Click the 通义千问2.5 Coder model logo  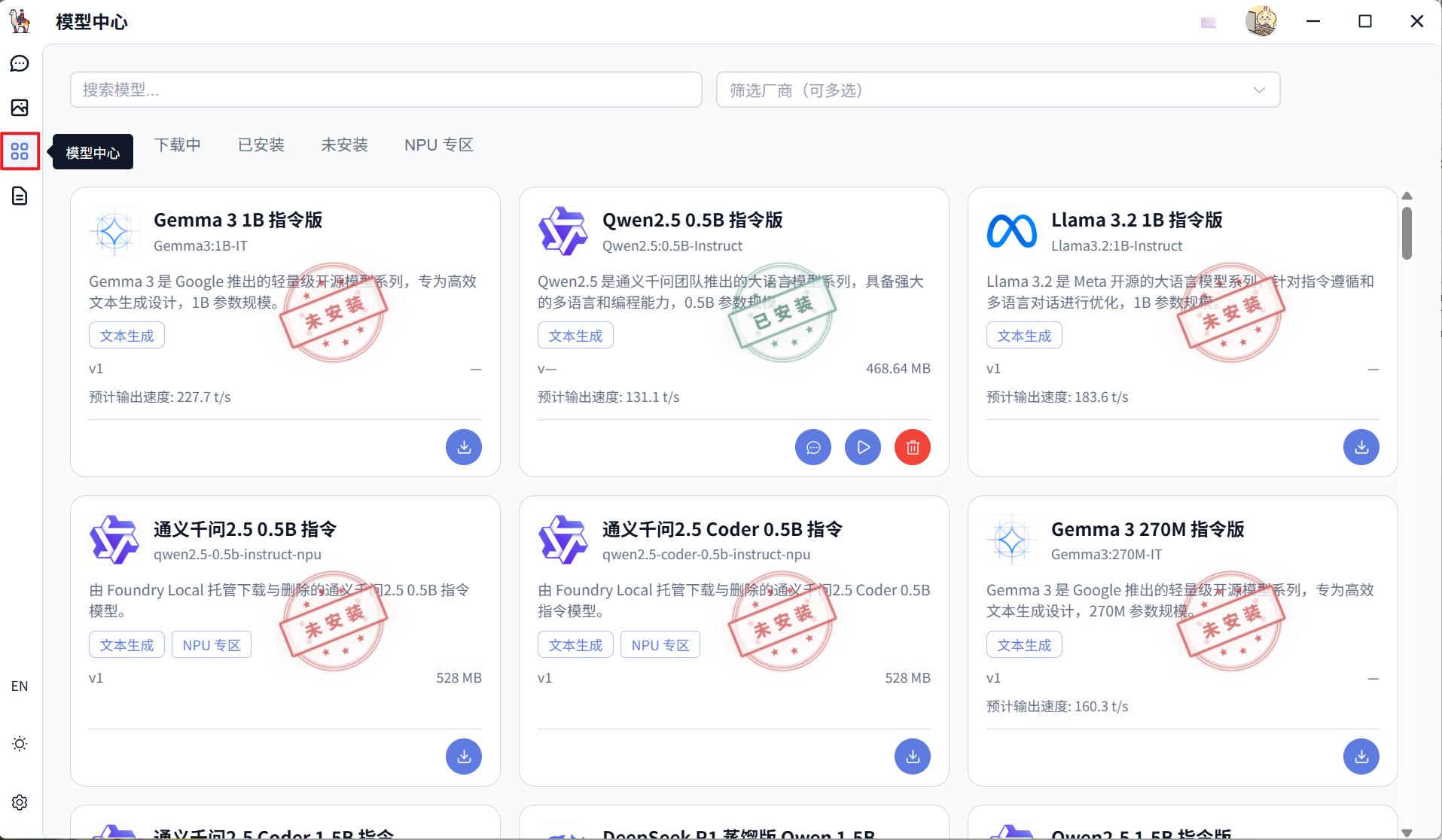pos(563,540)
